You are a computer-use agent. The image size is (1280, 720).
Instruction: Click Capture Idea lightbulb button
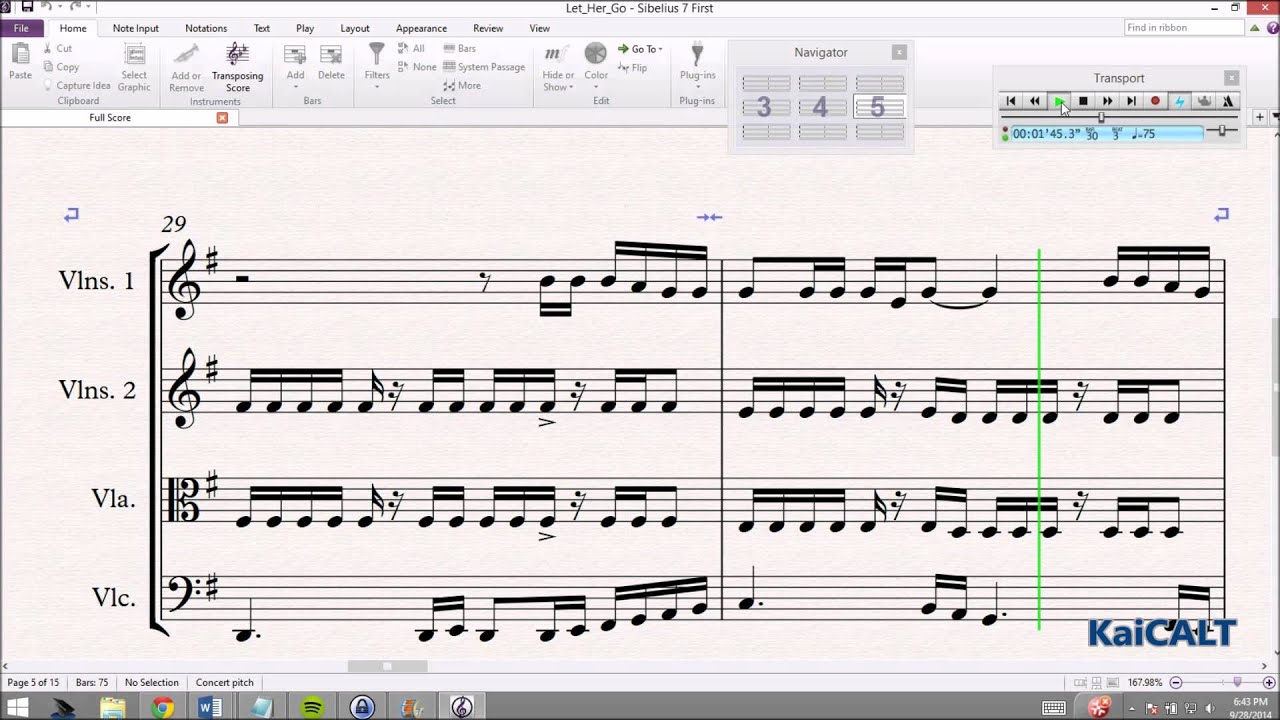76,86
